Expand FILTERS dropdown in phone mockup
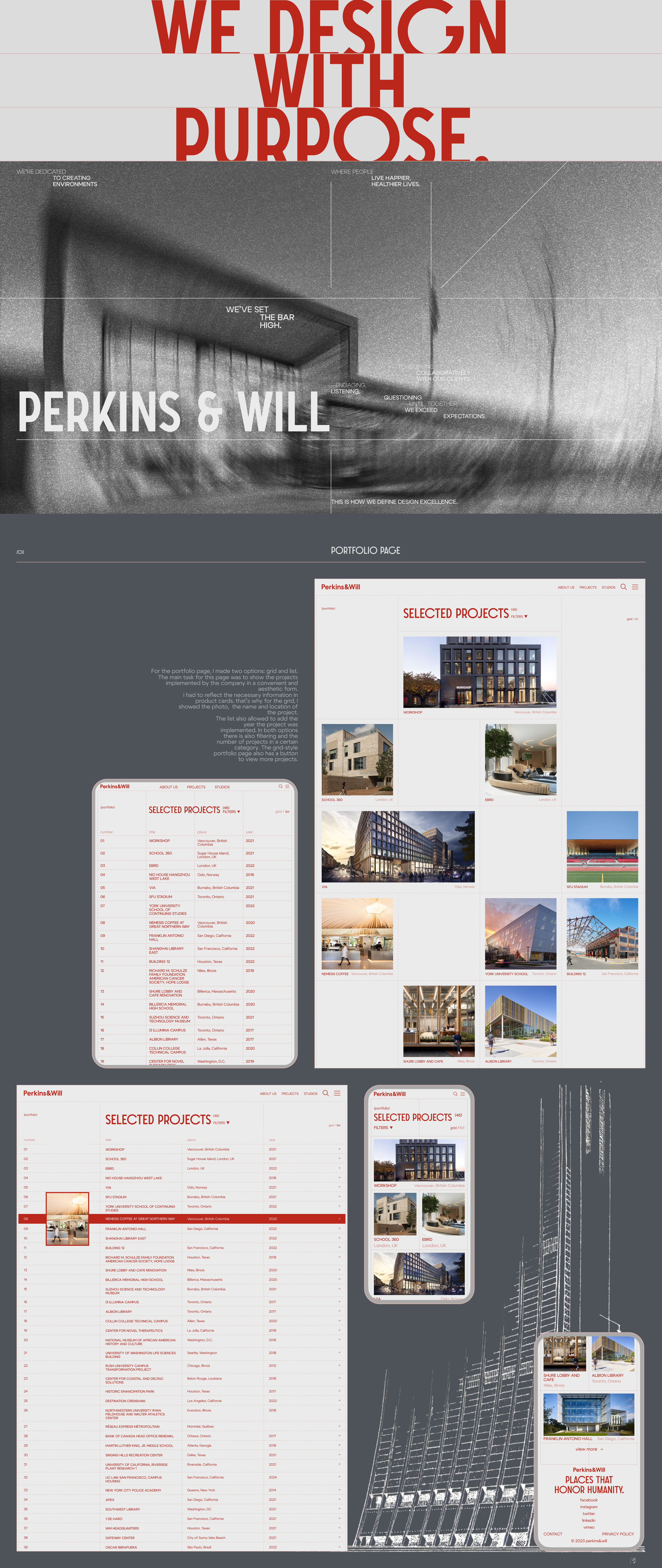 pyautogui.click(x=383, y=1128)
